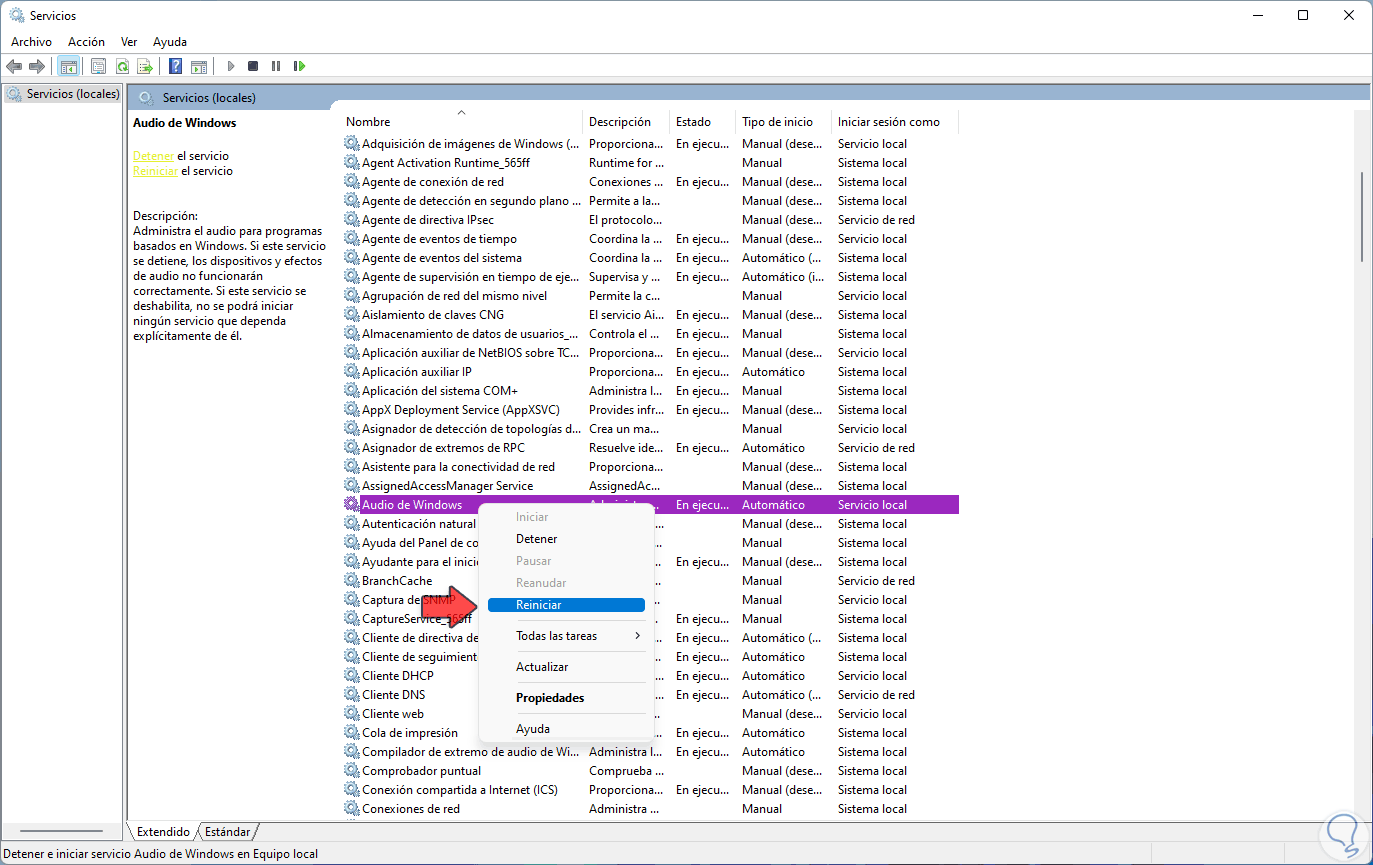Switch to the Estándar tab
The height and width of the screenshot is (865, 1373).
(x=228, y=832)
